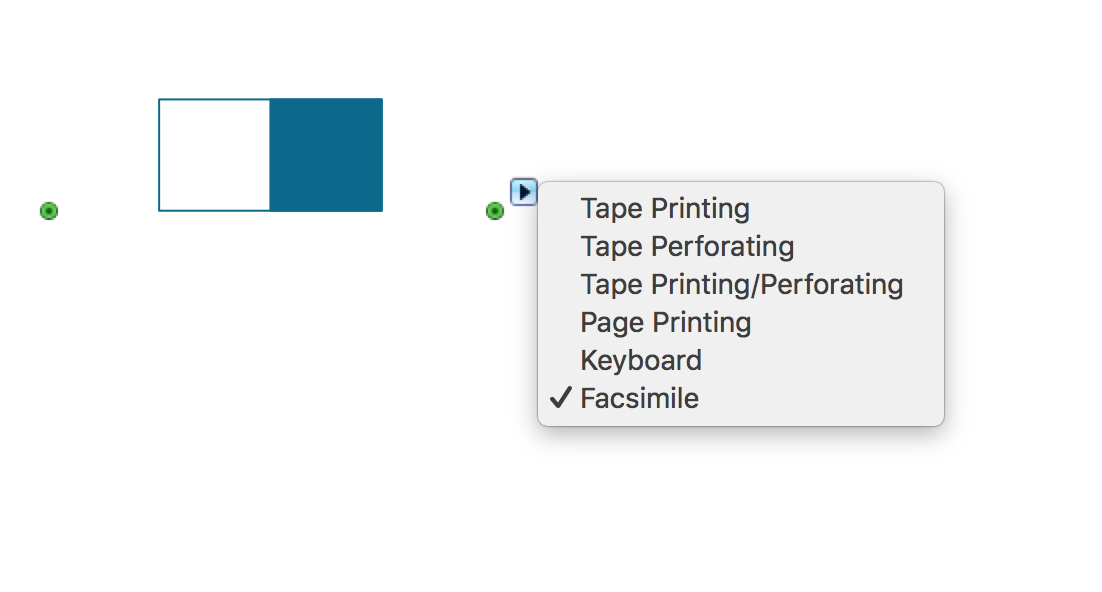The width and height of the screenshot is (1102, 592).
Task: Click the checkmark icon beside Facsimile
Action: (560, 398)
